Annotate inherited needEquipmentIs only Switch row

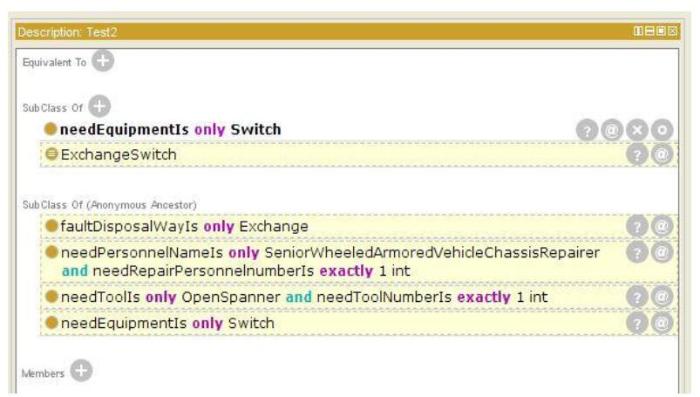coord(662,323)
